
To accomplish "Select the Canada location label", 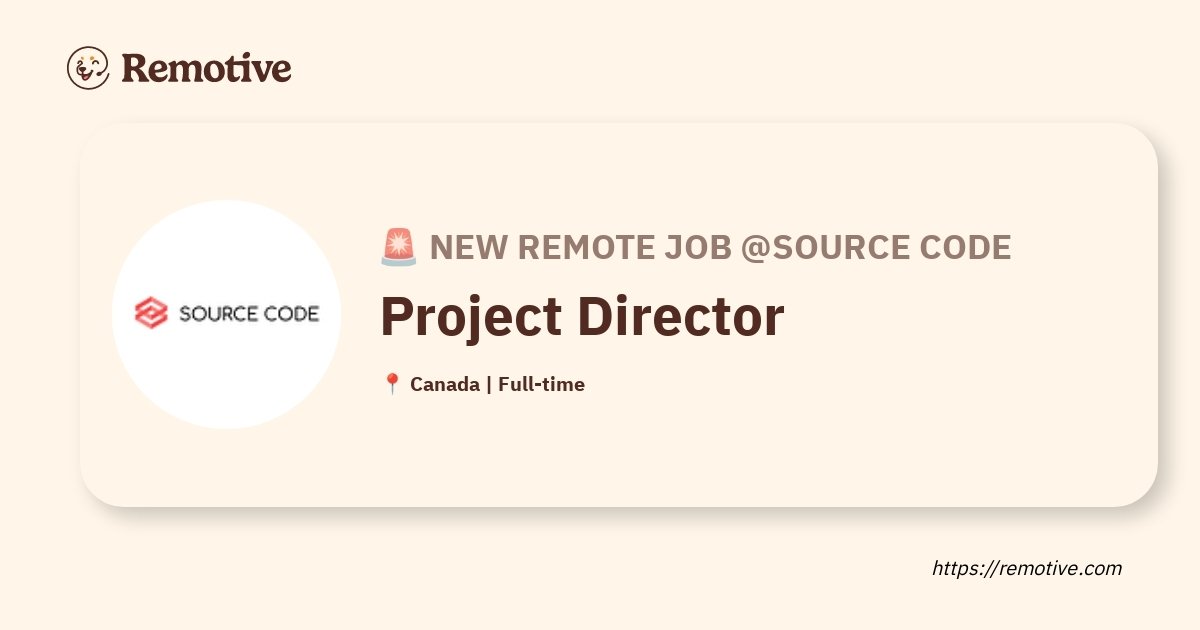I will pyautogui.click(x=445, y=384).
